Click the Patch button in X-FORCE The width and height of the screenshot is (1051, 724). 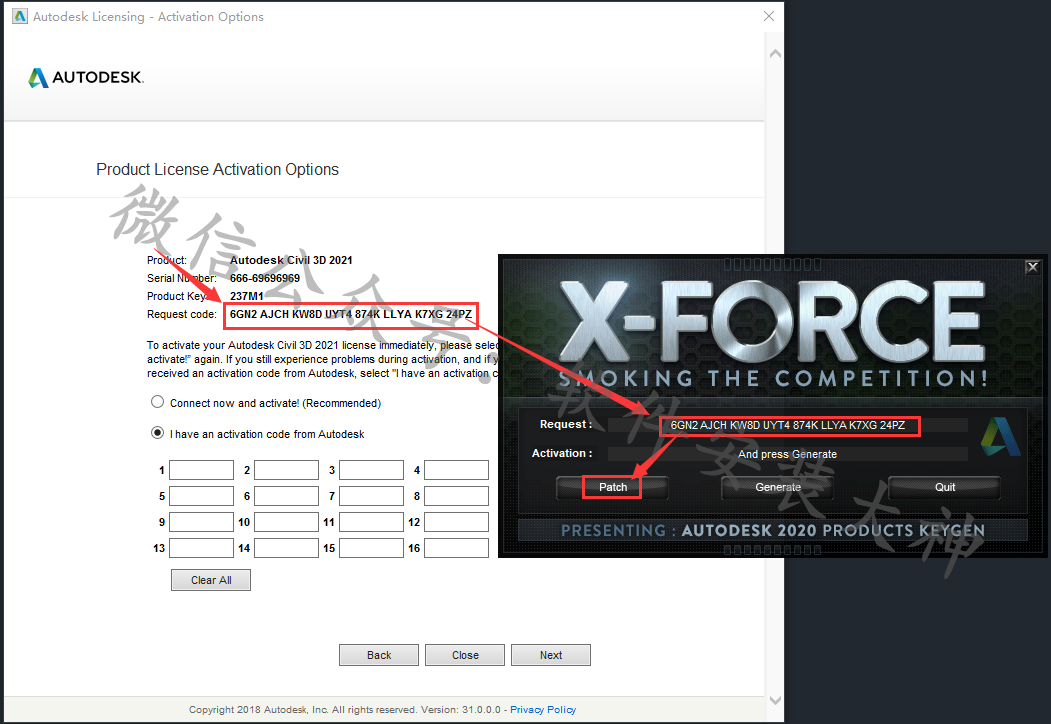point(613,487)
